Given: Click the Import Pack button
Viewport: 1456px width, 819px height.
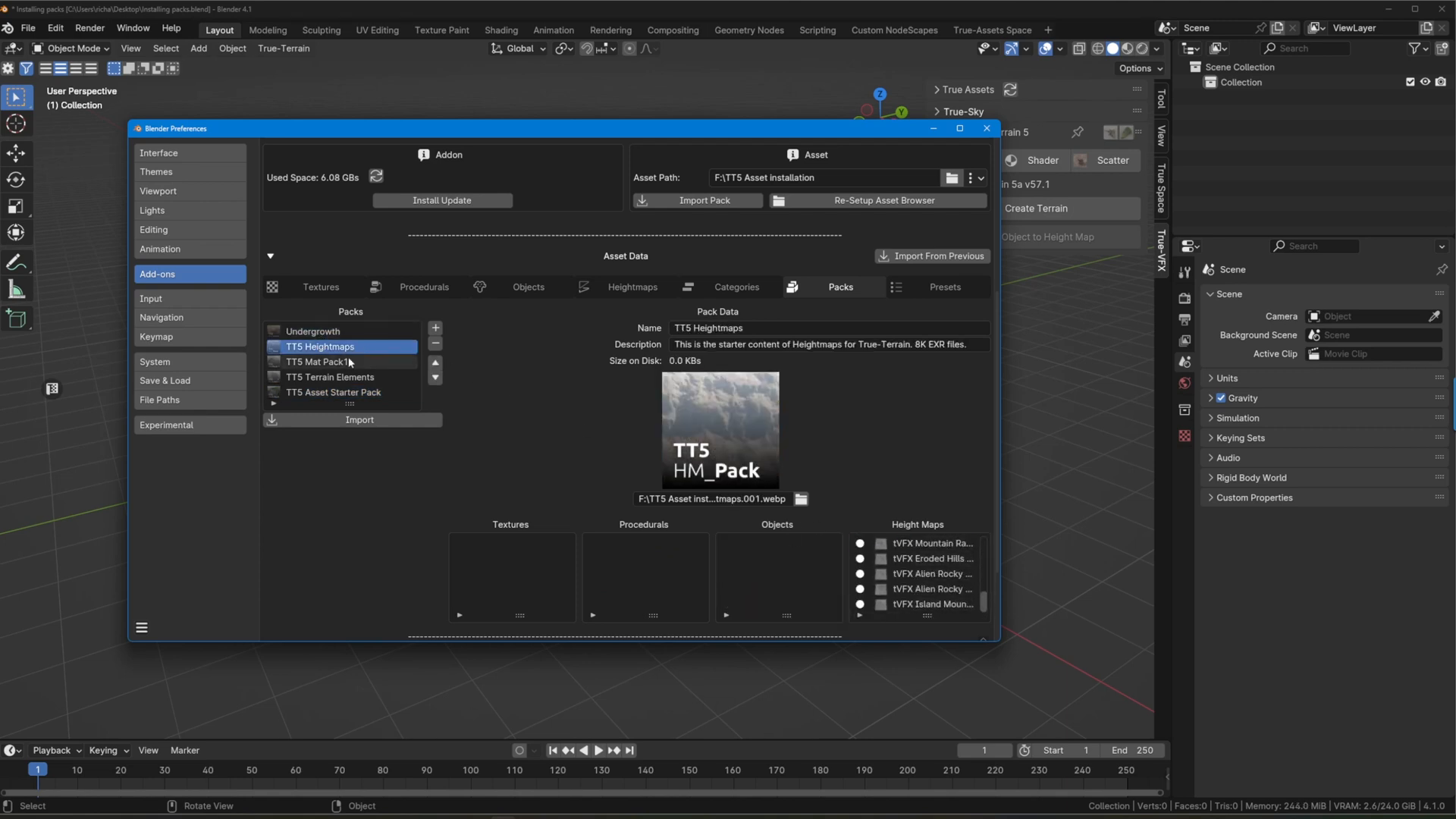Looking at the screenshot, I should (698, 201).
